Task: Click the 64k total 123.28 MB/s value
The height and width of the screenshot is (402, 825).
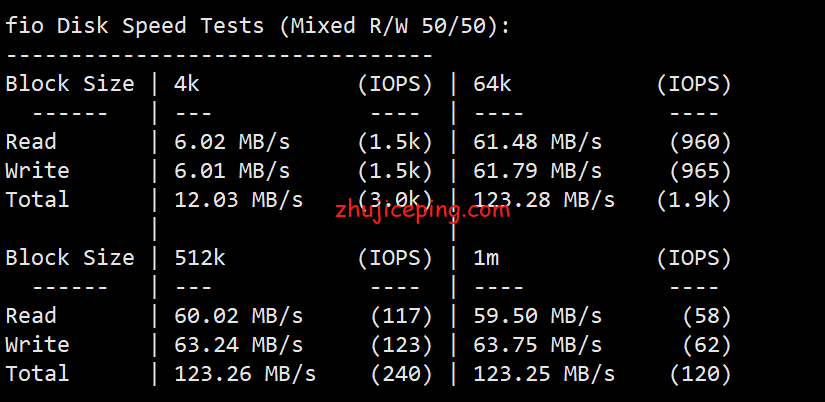Action: click(544, 200)
